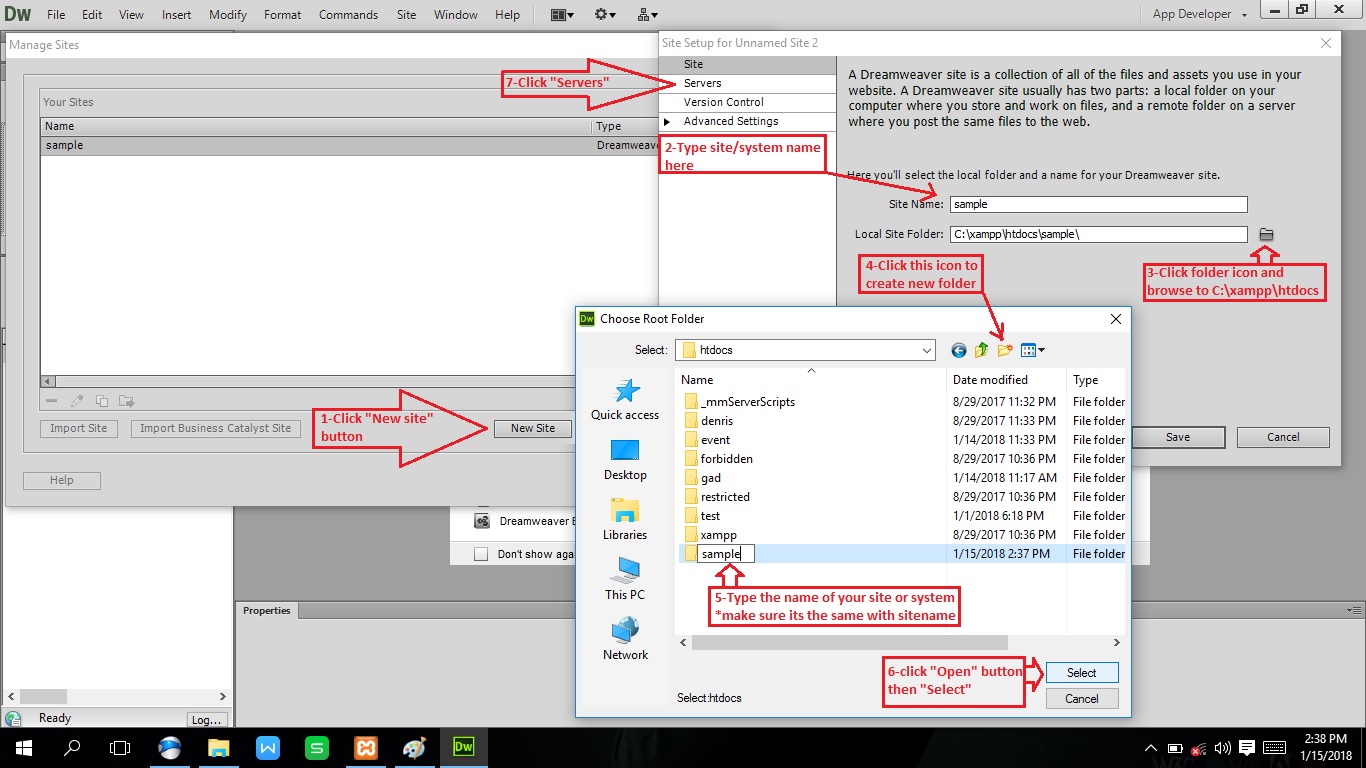Click Save in Site Setup dialog

pyautogui.click(x=1178, y=437)
